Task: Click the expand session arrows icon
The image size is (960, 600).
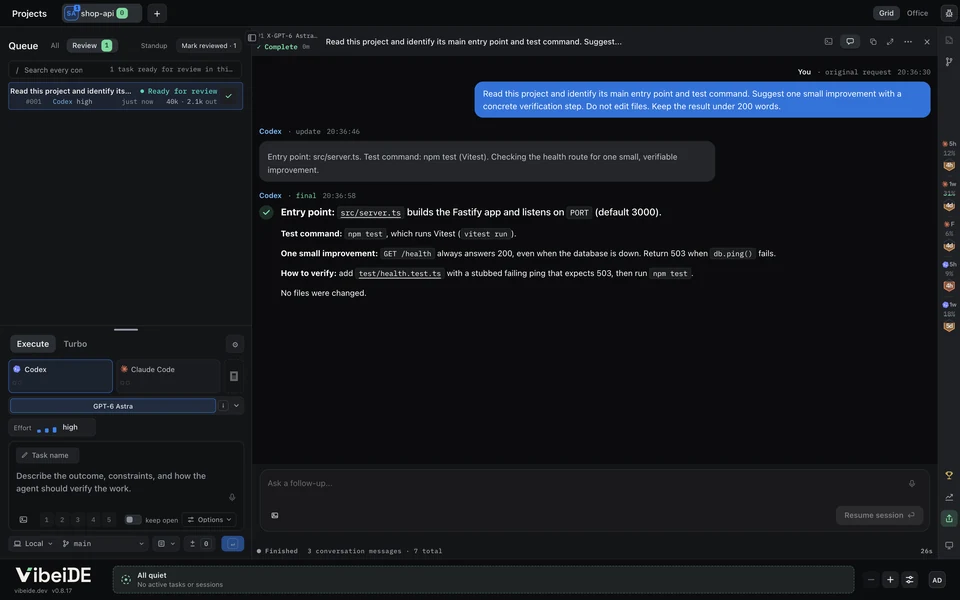Action: click(x=890, y=42)
